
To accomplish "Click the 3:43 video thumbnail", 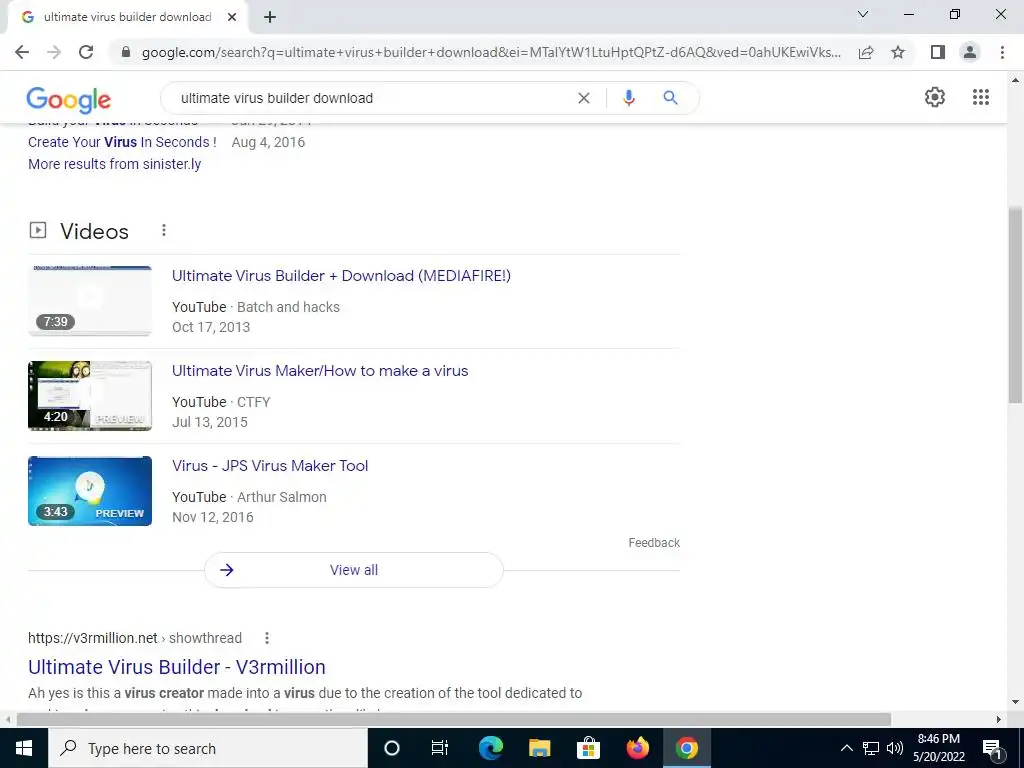I will [90, 490].
